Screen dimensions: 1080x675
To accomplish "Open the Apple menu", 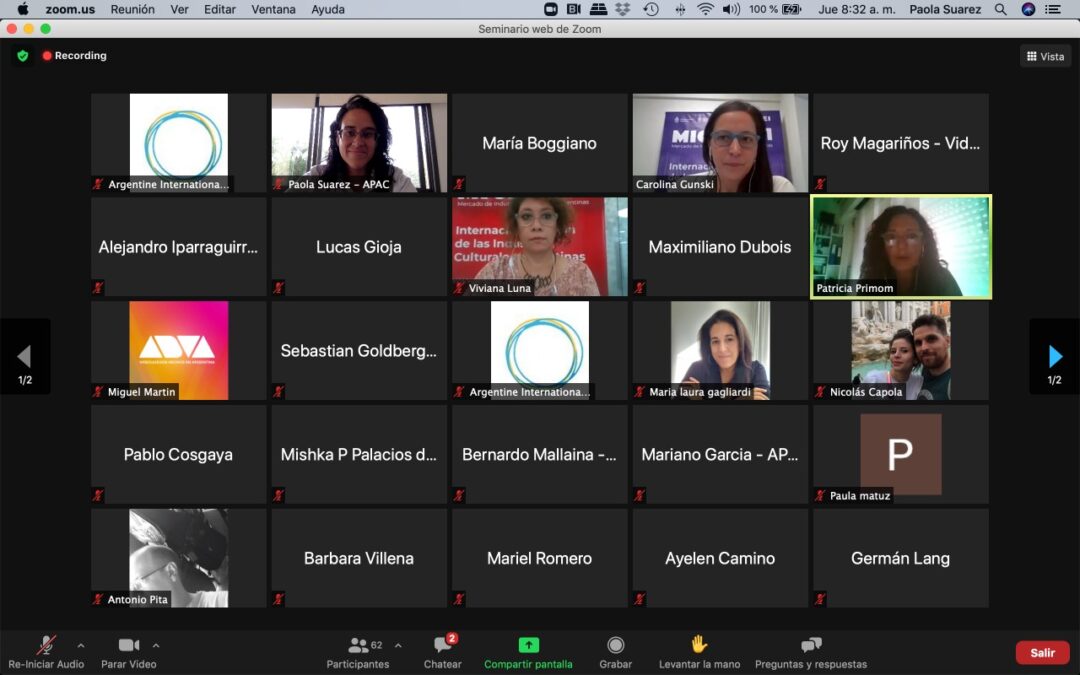I will coord(22,9).
